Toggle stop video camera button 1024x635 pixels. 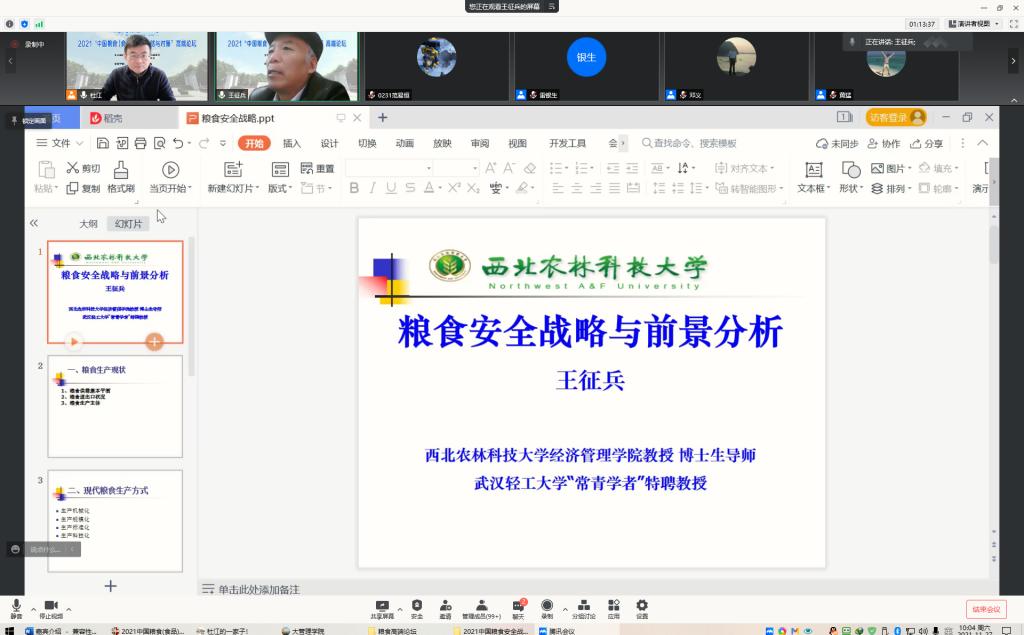tap(51, 606)
